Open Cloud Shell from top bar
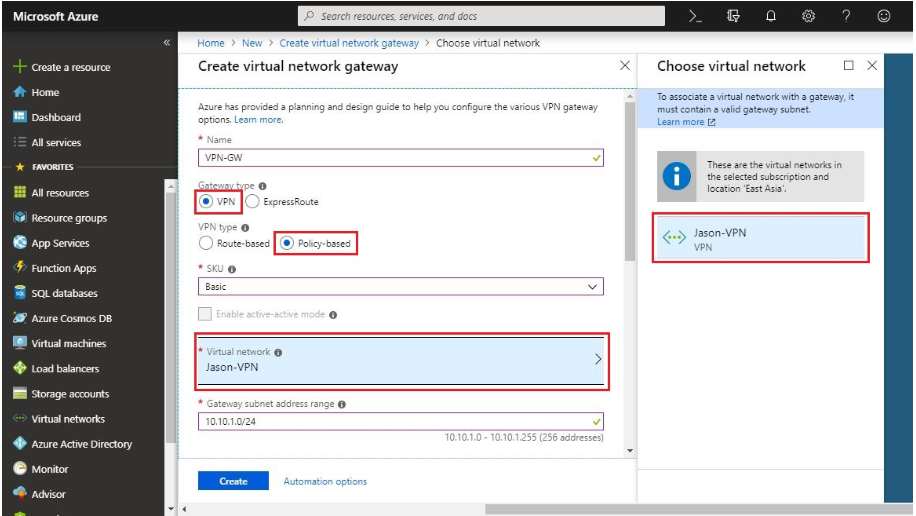The image size is (916, 516). 696,16
